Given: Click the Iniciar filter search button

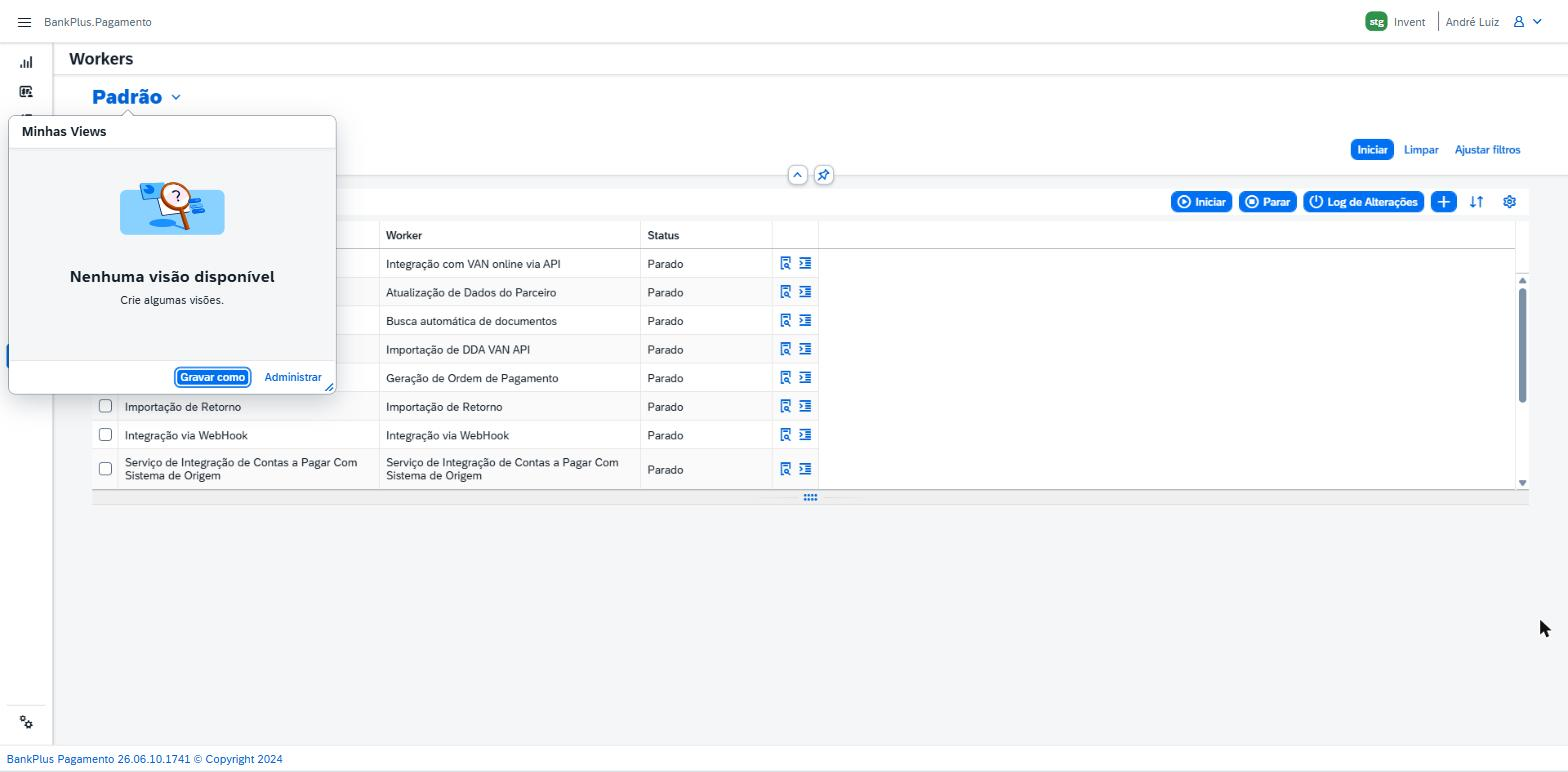Looking at the screenshot, I should point(1372,150).
